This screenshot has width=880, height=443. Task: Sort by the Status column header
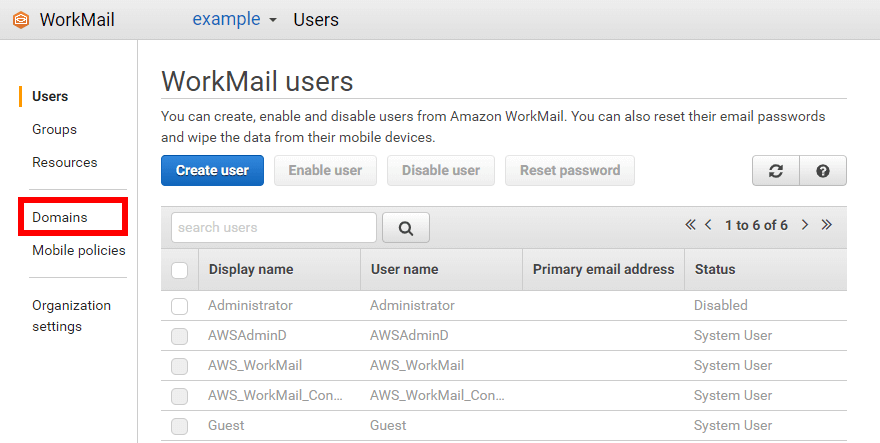pos(714,270)
